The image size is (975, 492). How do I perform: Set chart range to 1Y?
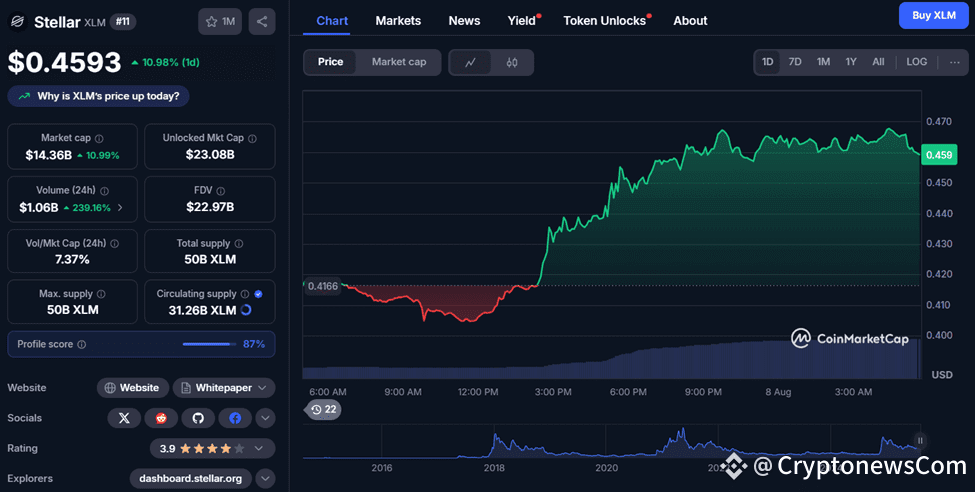pyautogui.click(x=851, y=62)
